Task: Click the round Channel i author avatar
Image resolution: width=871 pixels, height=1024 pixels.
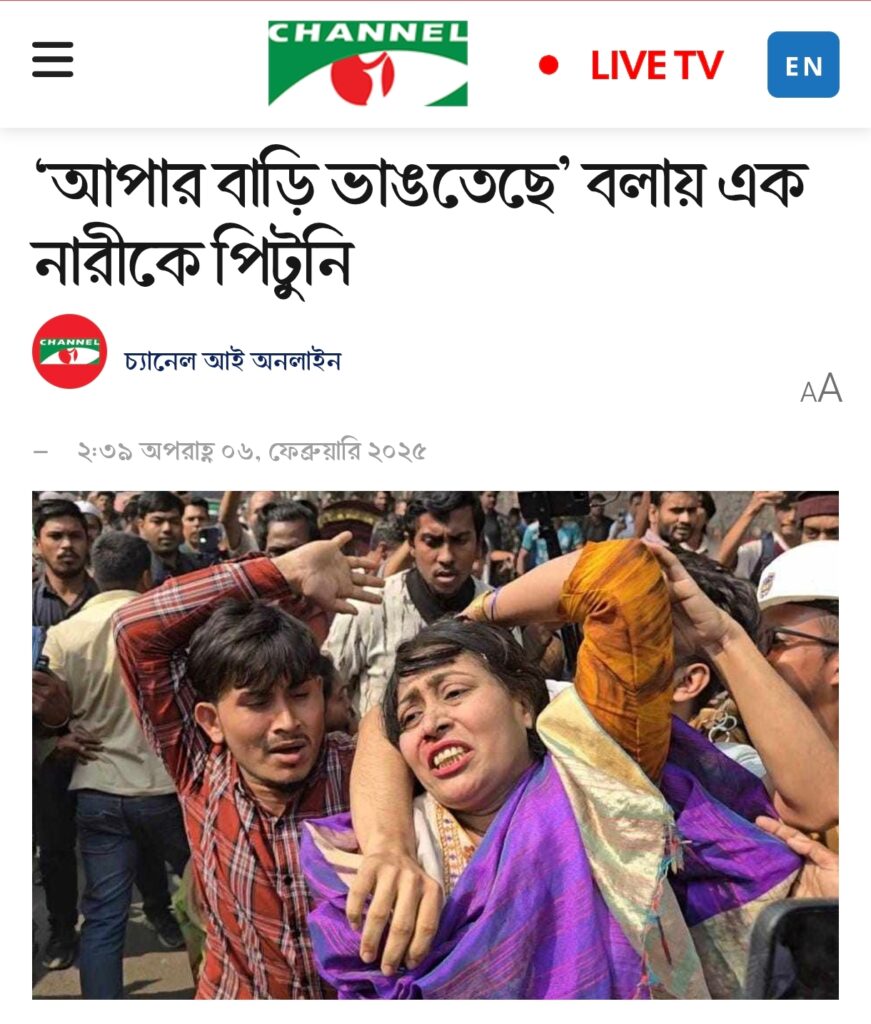Action: click(x=70, y=351)
